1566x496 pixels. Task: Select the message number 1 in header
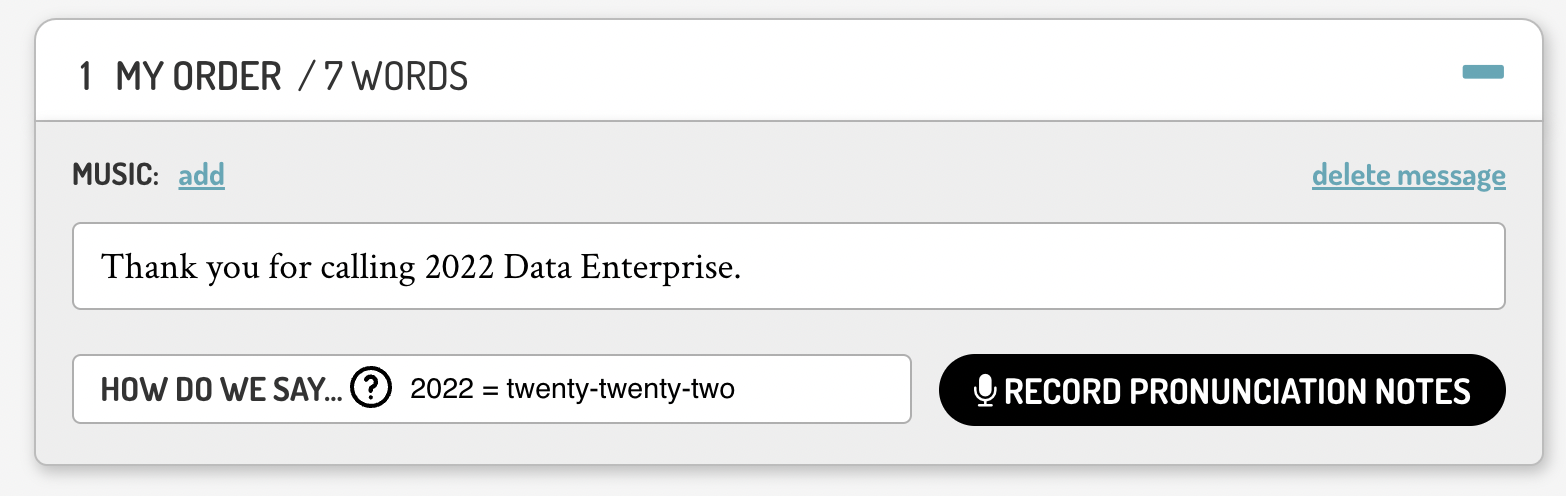(86, 76)
